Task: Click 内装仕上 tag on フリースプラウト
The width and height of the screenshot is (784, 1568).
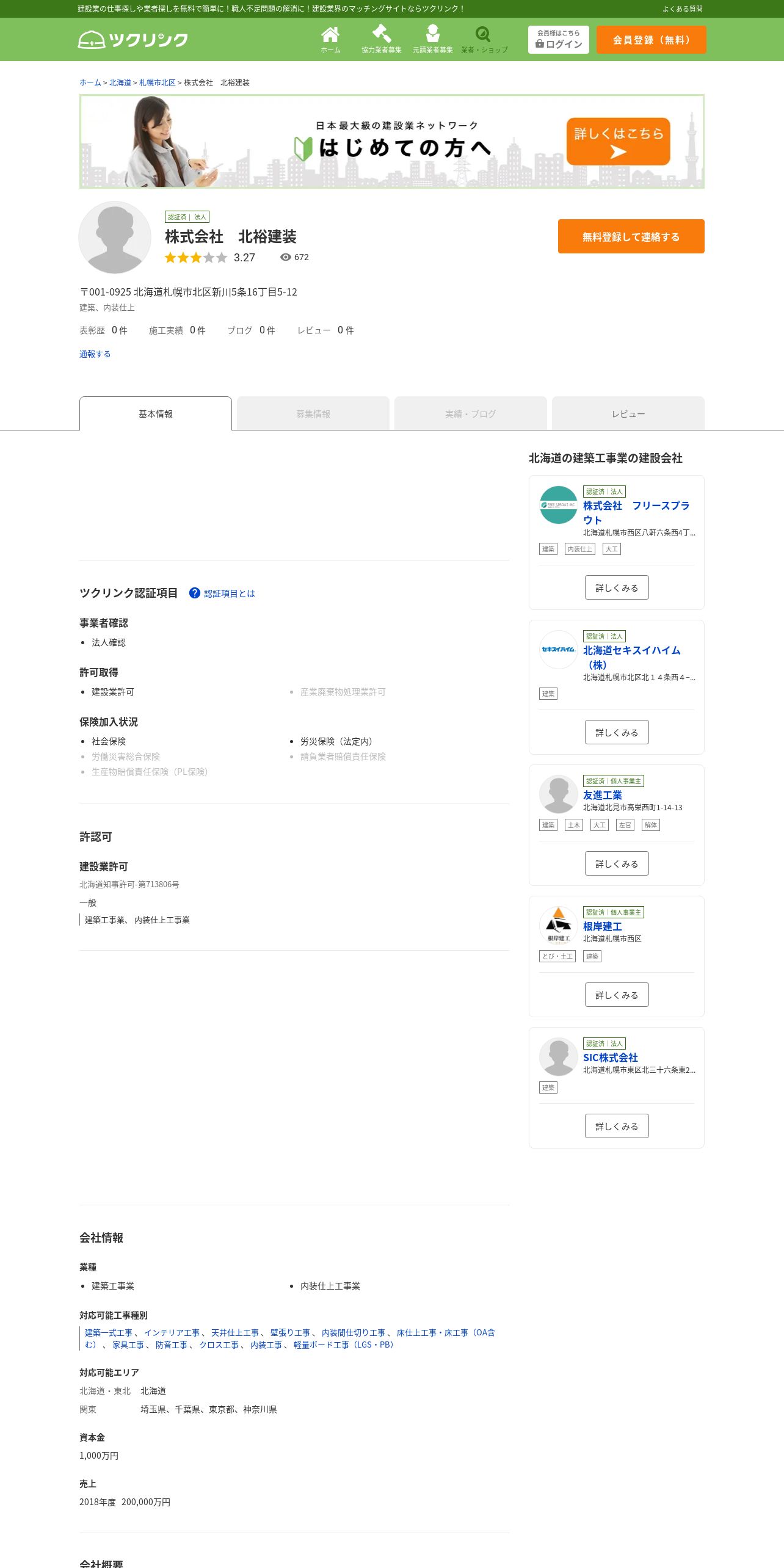Action: [x=580, y=549]
